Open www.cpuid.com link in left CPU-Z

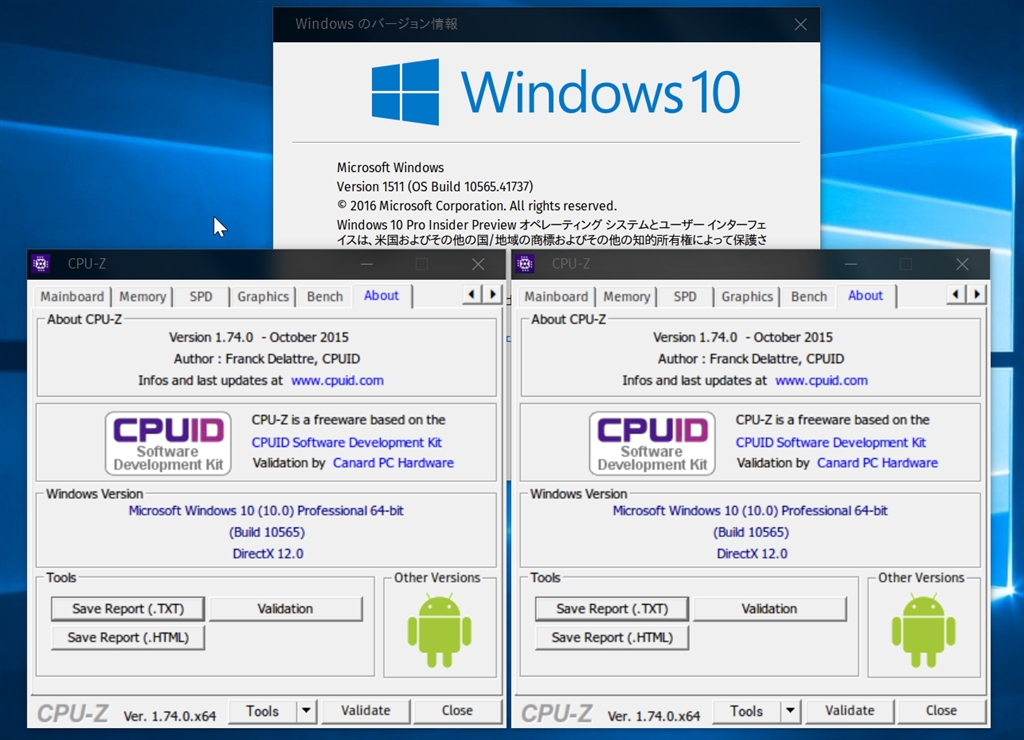[337, 380]
